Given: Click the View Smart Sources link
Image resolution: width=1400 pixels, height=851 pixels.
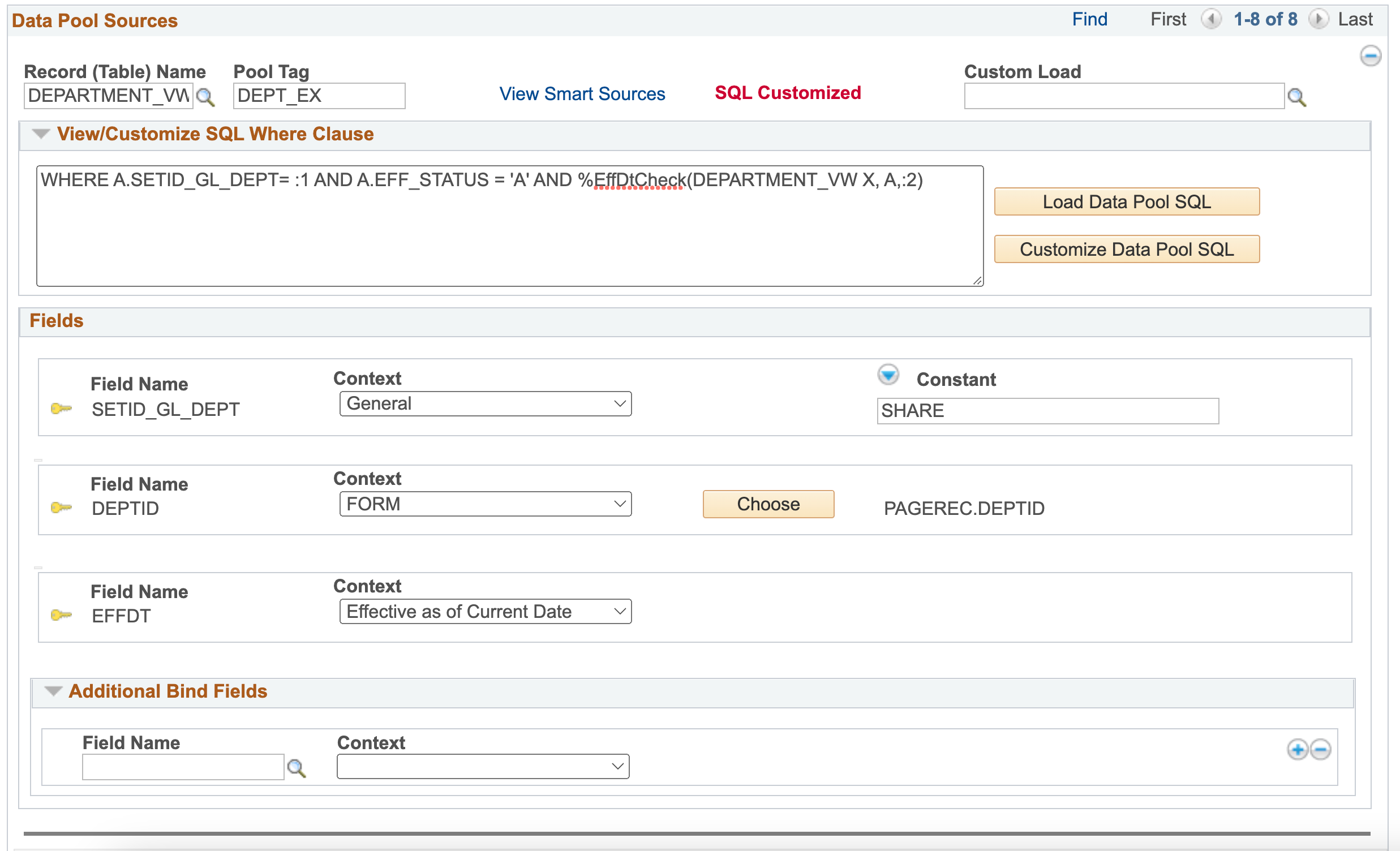Looking at the screenshot, I should tap(582, 93).
